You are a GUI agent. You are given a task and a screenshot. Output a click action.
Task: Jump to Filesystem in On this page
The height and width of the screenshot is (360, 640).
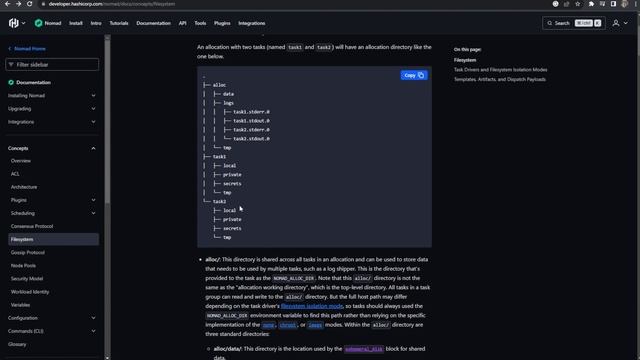click(465, 60)
